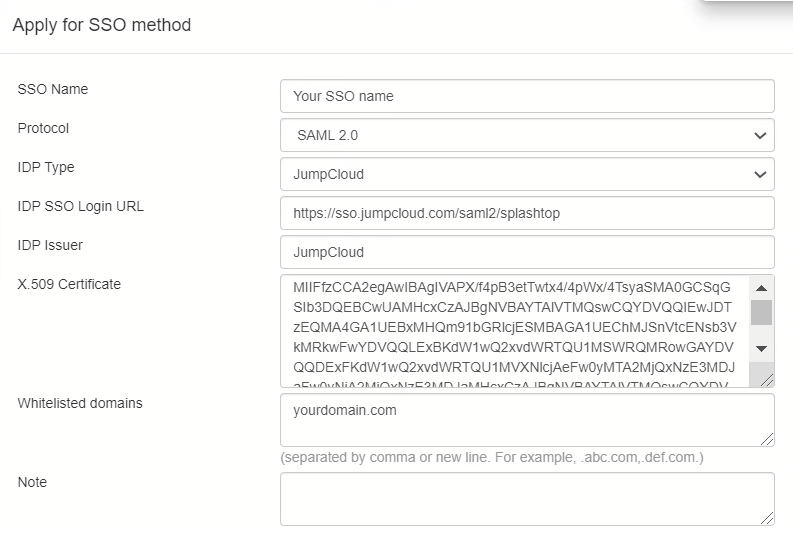Click the certificate box scrollbar thumb
Image resolution: width=793 pixels, height=538 pixels.
click(761, 312)
